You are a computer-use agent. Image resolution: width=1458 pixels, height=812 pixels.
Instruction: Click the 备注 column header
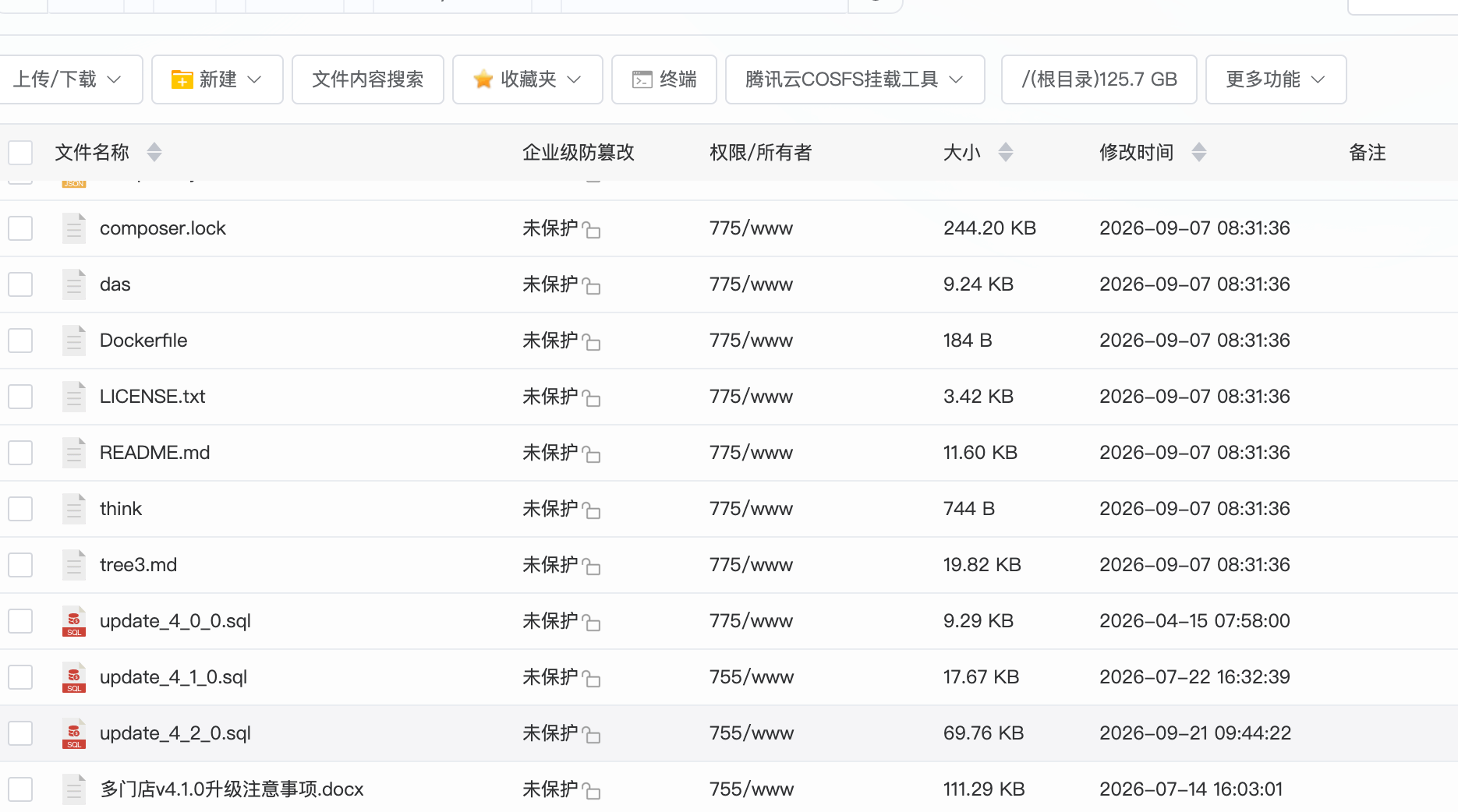(x=1368, y=152)
